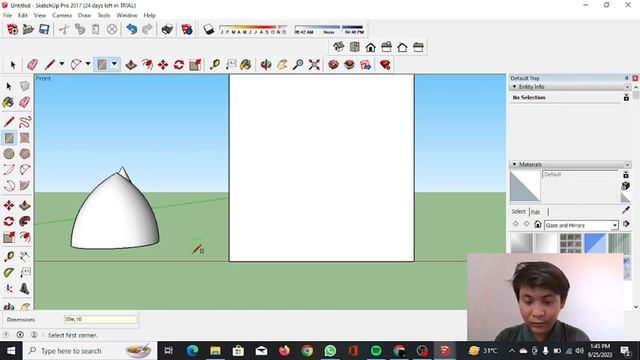Switch to the Select tab in Materials
The height and width of the screenshot is (360, 640).
(x=518, y=211)
